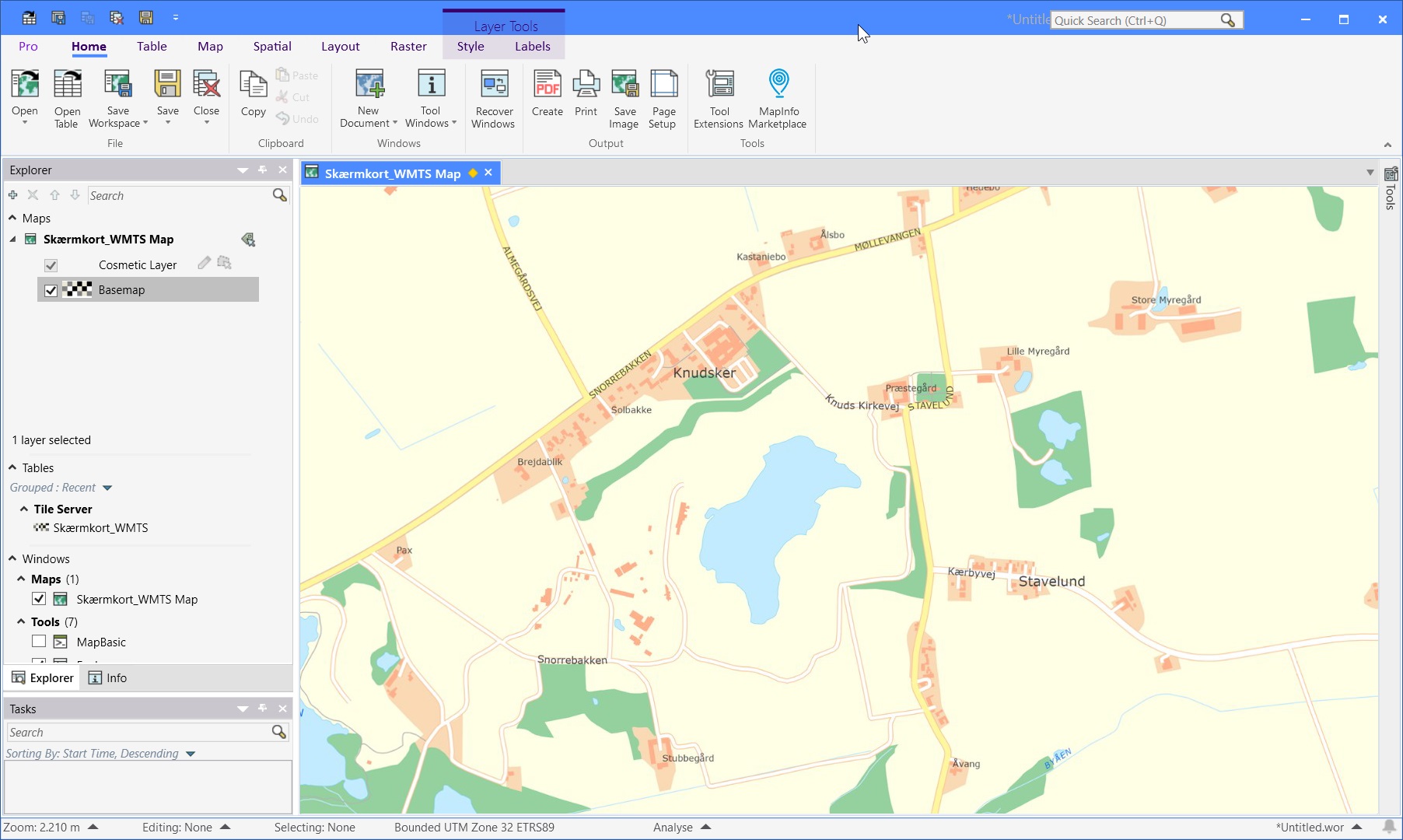
Task: Select the Labels tab under Layer Tools
Action: coord(533,47)
